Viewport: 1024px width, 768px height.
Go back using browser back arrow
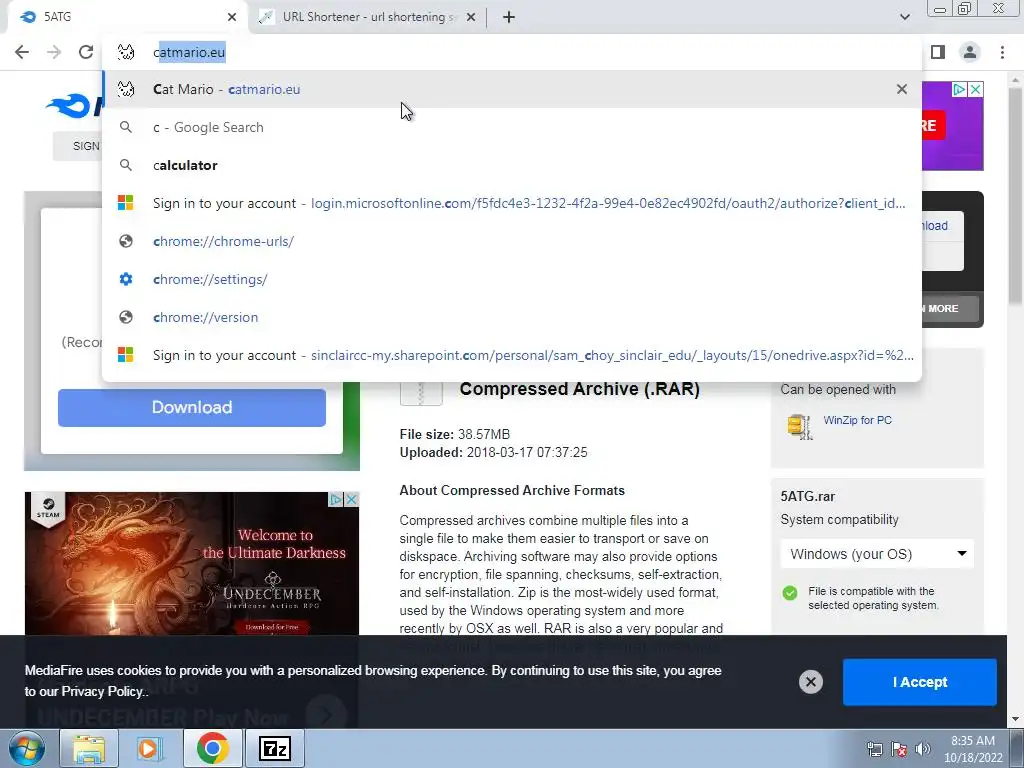[x=22, y=52]
